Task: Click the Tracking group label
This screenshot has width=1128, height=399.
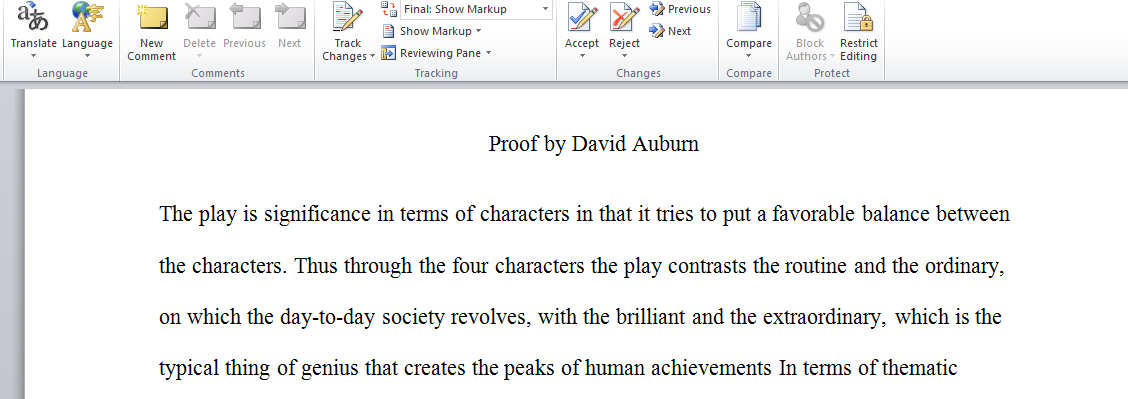Action: point(436,73)
